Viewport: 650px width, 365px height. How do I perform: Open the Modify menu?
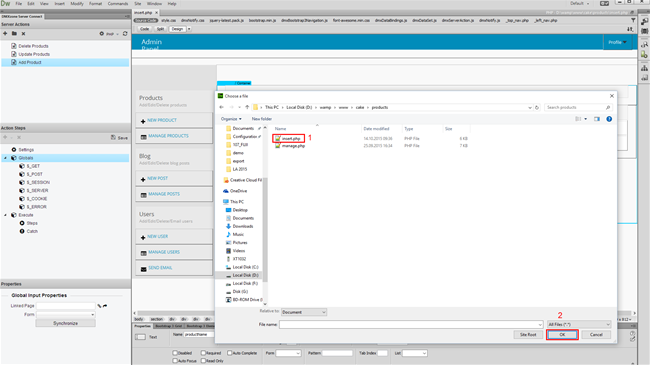click(x=77, y=4)
